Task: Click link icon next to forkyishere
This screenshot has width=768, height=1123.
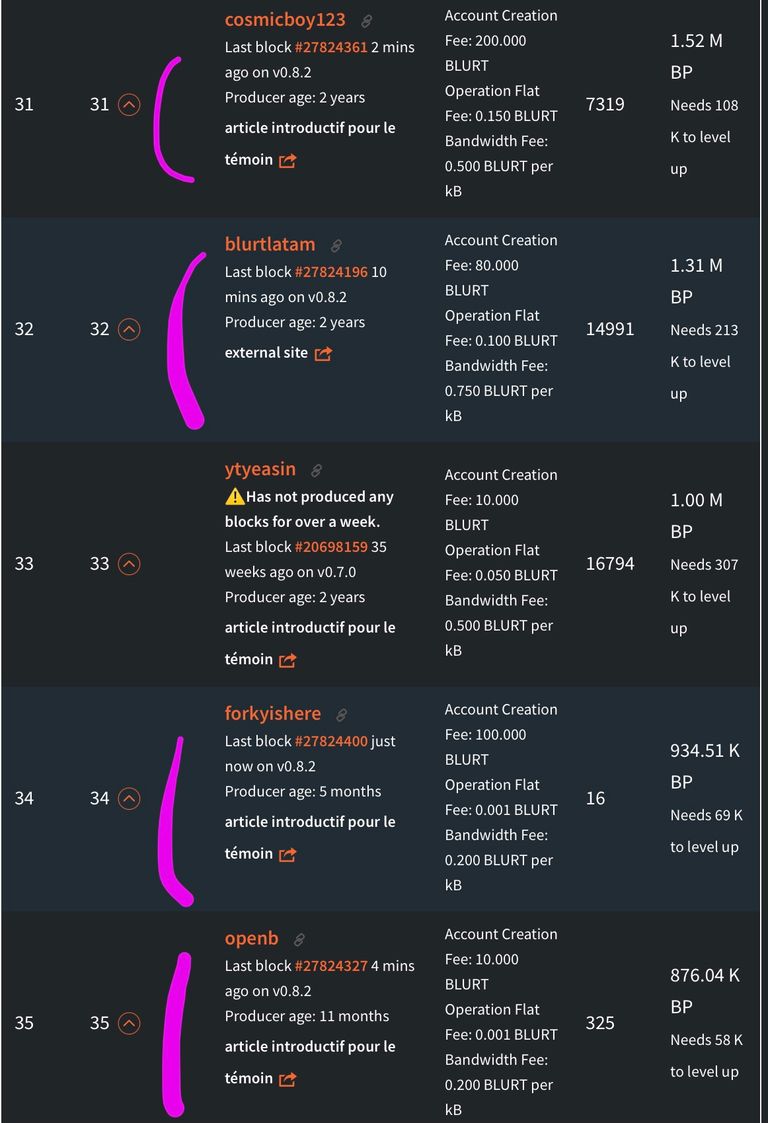Action: tap(342, 715)
